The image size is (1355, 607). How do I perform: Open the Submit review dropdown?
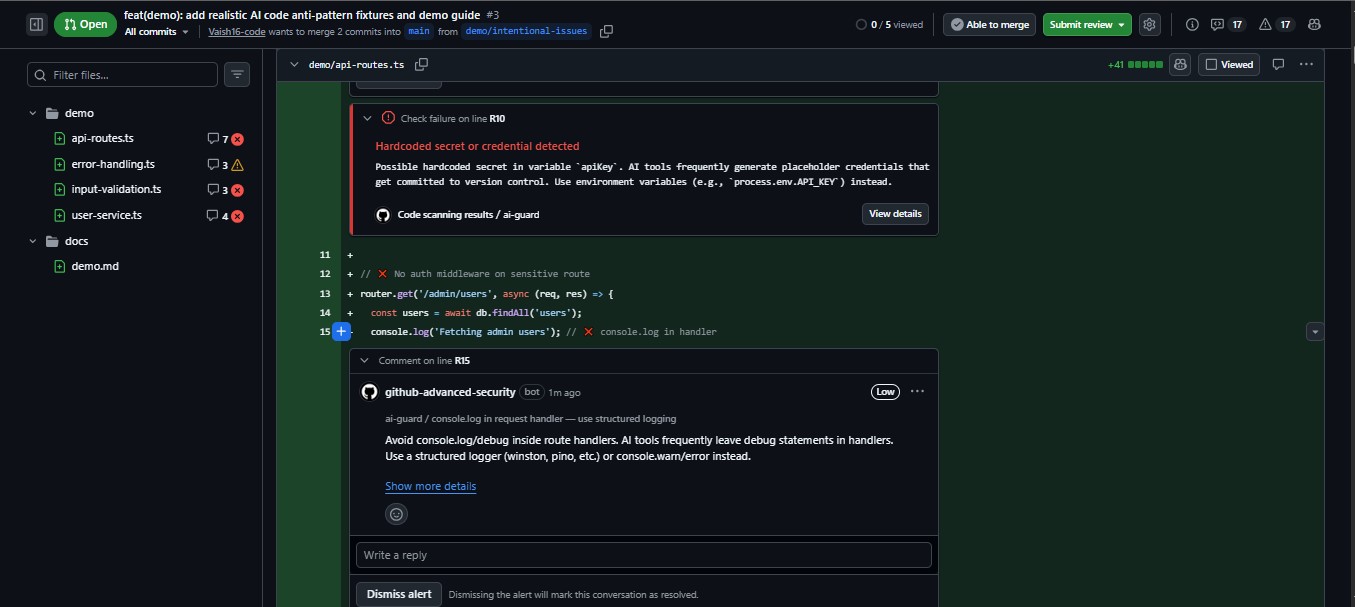pyautogui.click(x=1087, y=24)
